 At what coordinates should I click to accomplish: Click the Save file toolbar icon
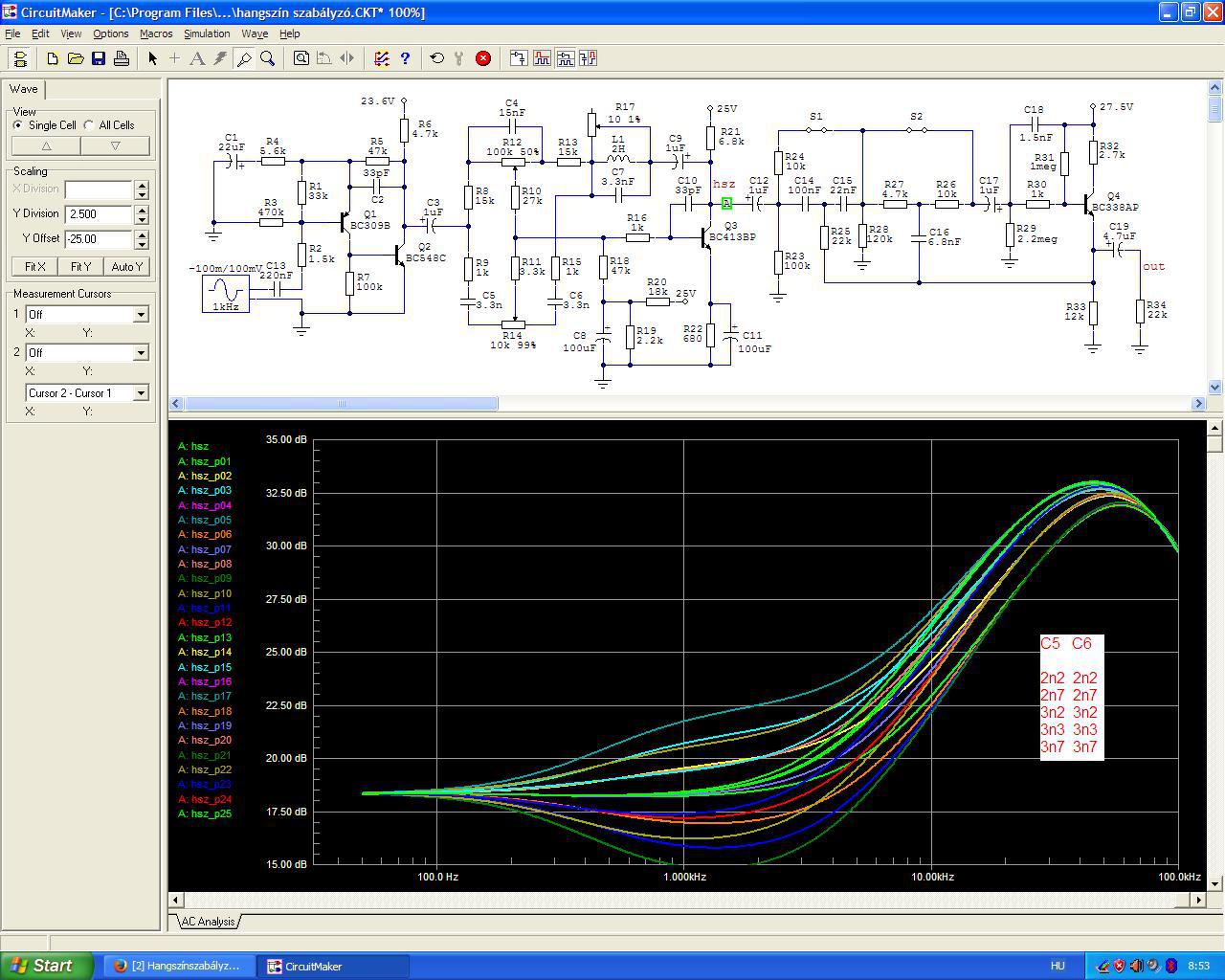[99, 58]
